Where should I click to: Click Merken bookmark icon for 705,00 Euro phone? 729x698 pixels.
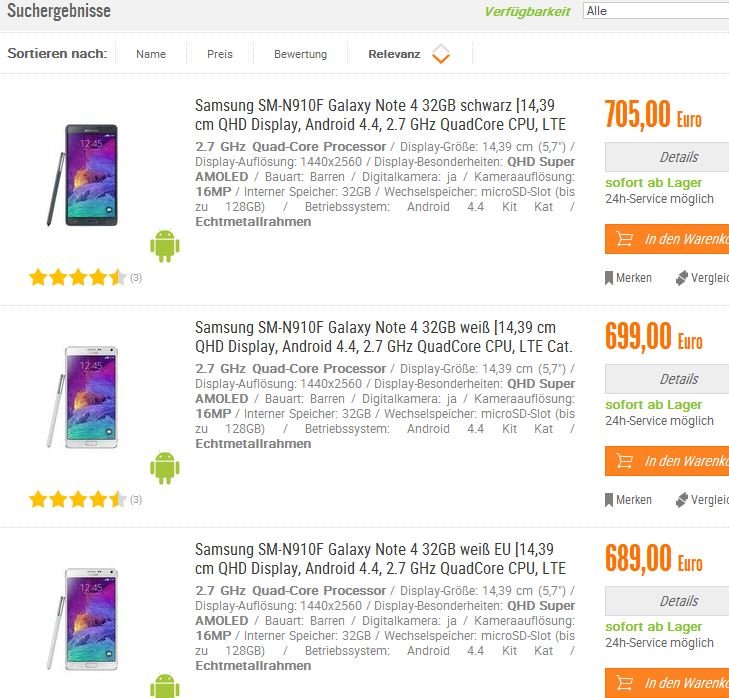tap(609, 278)
